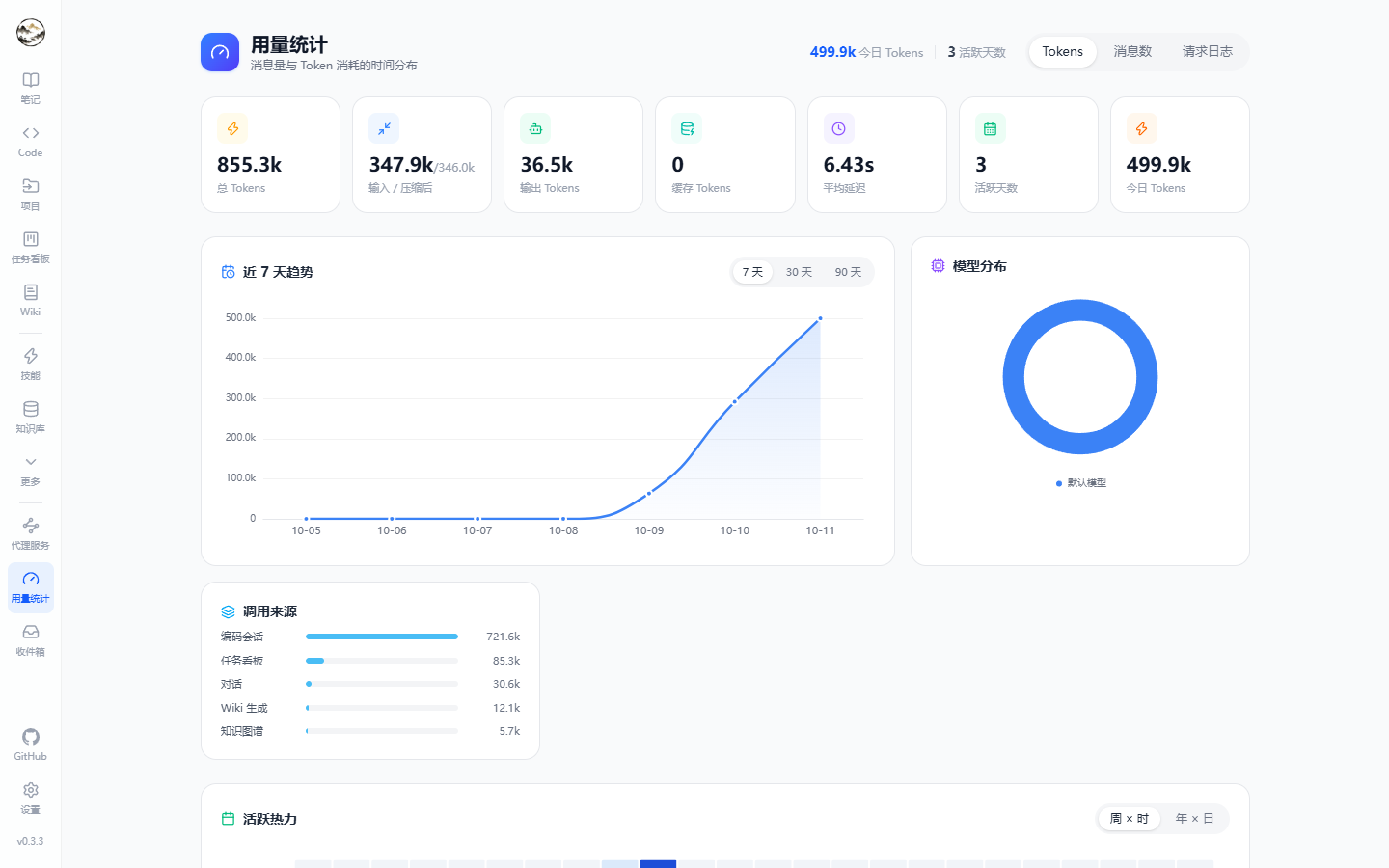Open the Code section in sidebar
1389x868 pixels.
31,141
